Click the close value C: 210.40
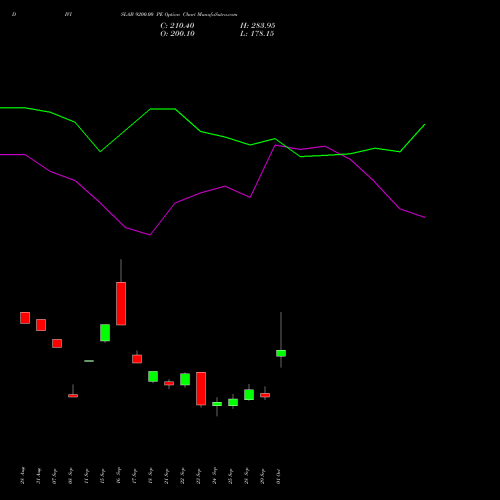 click(x=177, y=26)
